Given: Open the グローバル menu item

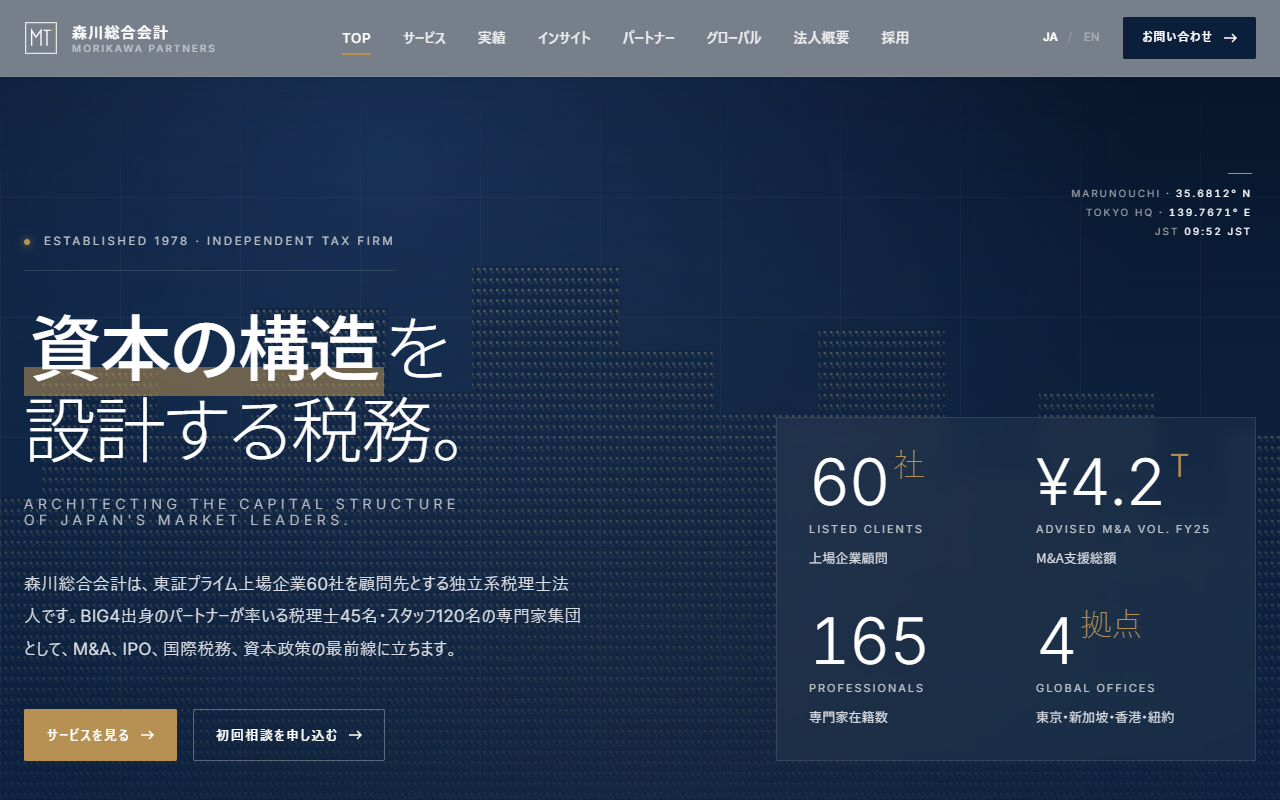Looking at the screenshot, I should (733, 38).
